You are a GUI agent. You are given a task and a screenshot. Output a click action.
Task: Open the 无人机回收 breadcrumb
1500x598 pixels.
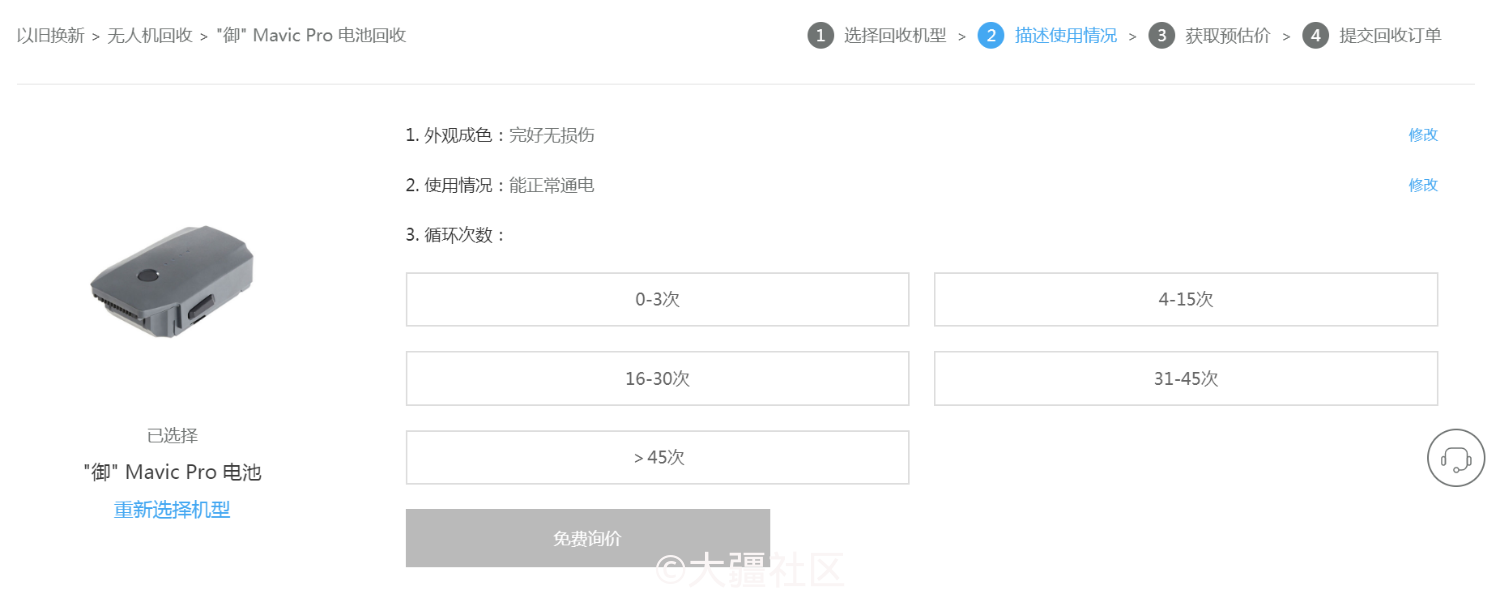point(150,36)
